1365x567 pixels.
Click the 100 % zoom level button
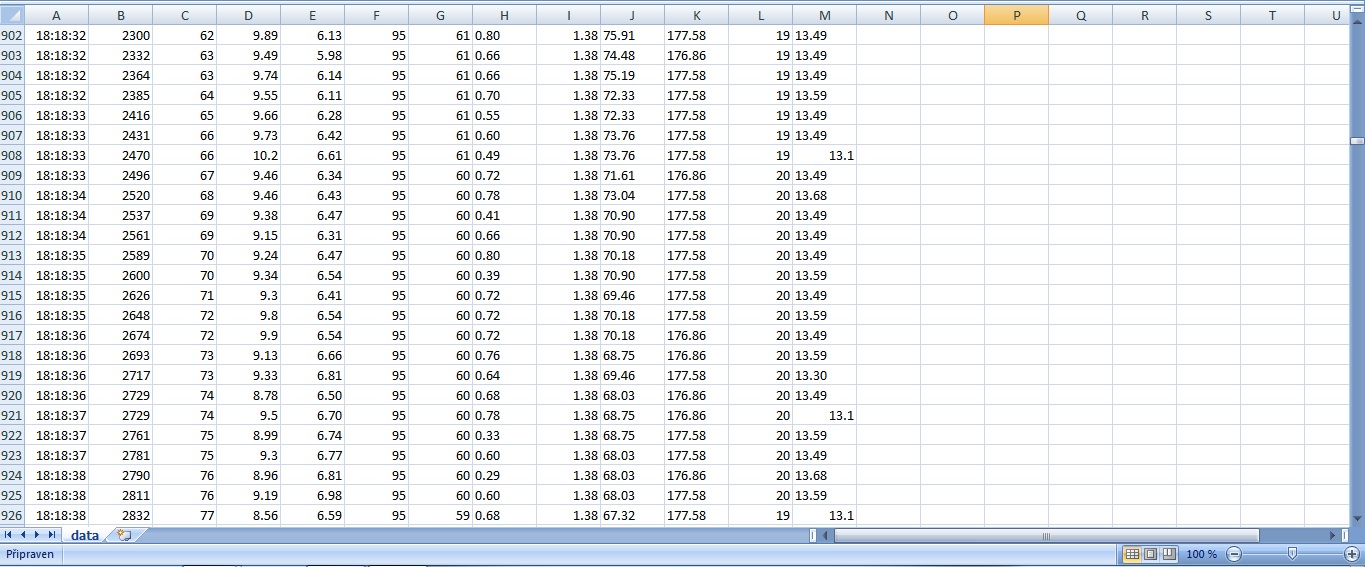pyautogui.click(x=1201, y=554)
